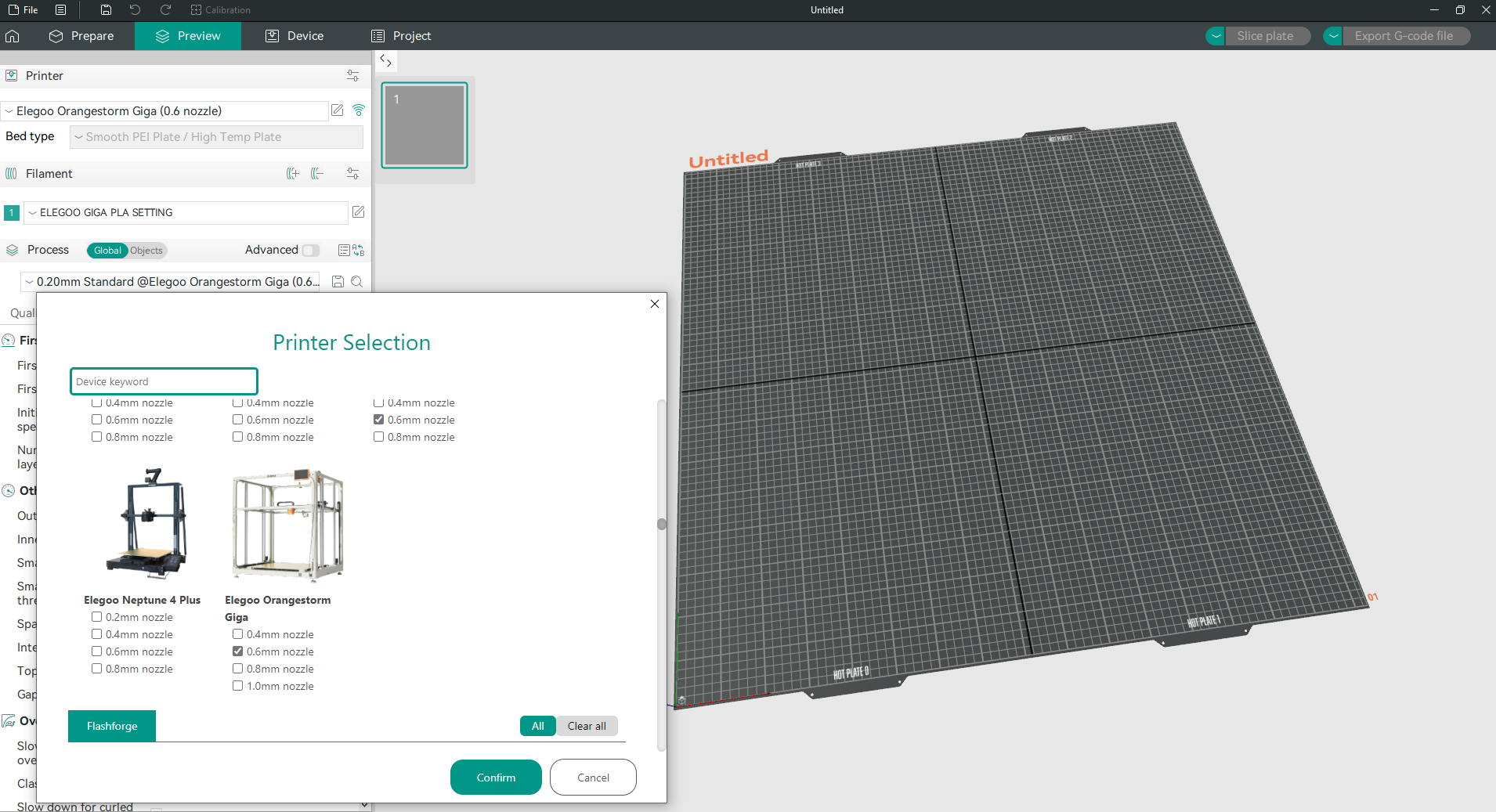Open the Printer settings sliders icon

click(x=352, y=75)
